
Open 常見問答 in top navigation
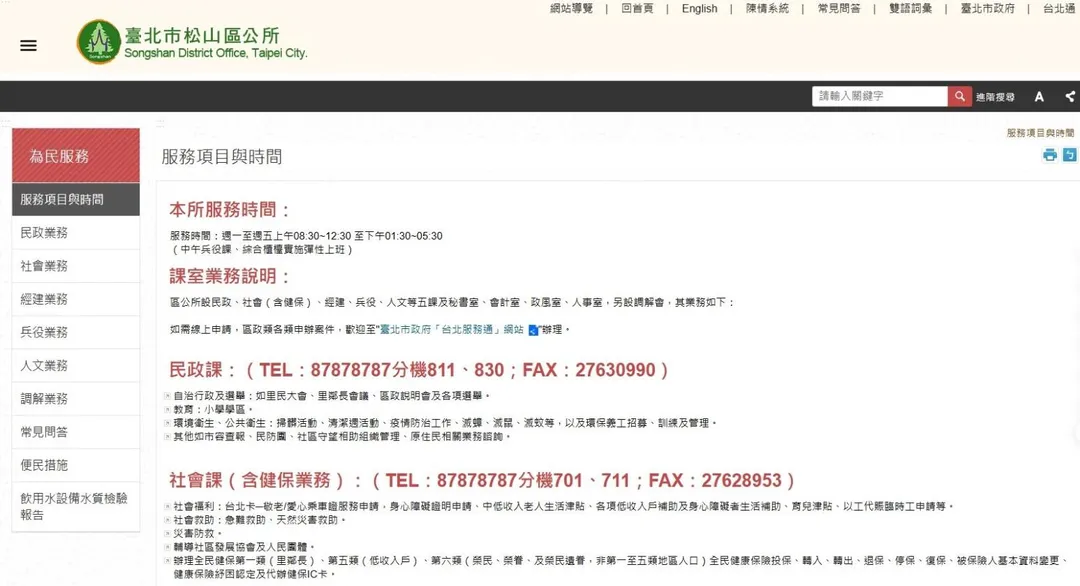pyautogui.click(x=839, y=8)
